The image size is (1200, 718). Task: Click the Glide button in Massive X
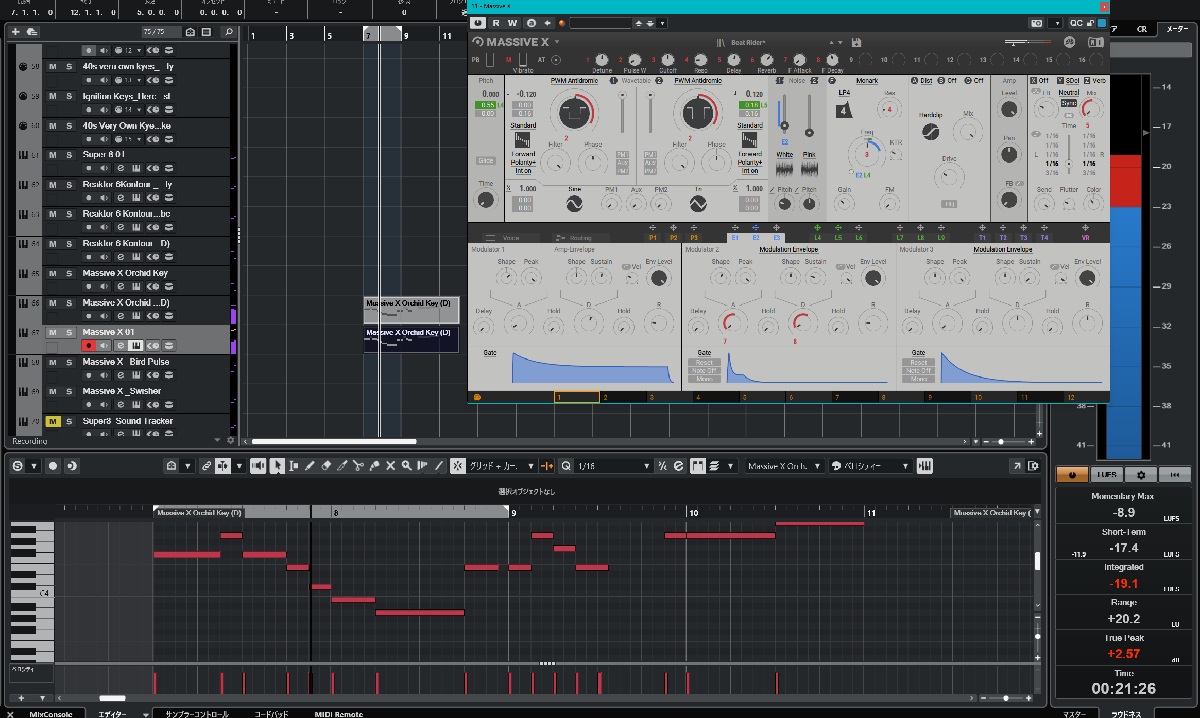[x=485, y=160]
